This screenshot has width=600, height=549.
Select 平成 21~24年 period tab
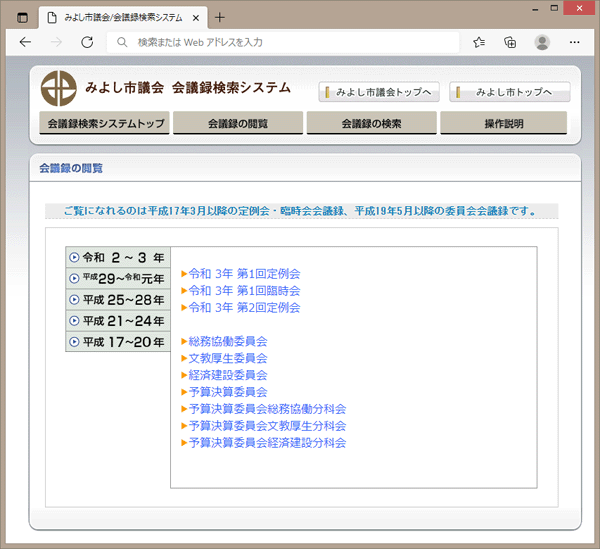[x=118, y=321]
